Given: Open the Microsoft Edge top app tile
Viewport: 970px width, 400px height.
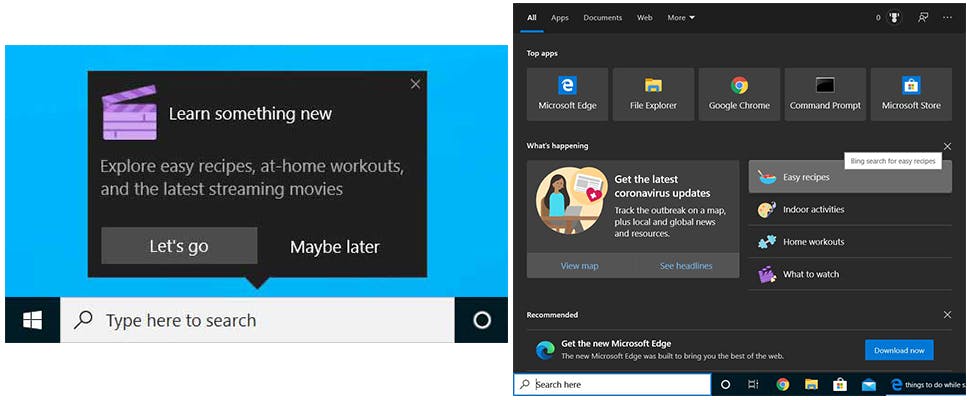Looking at the screenshot, I should point(567,94).
